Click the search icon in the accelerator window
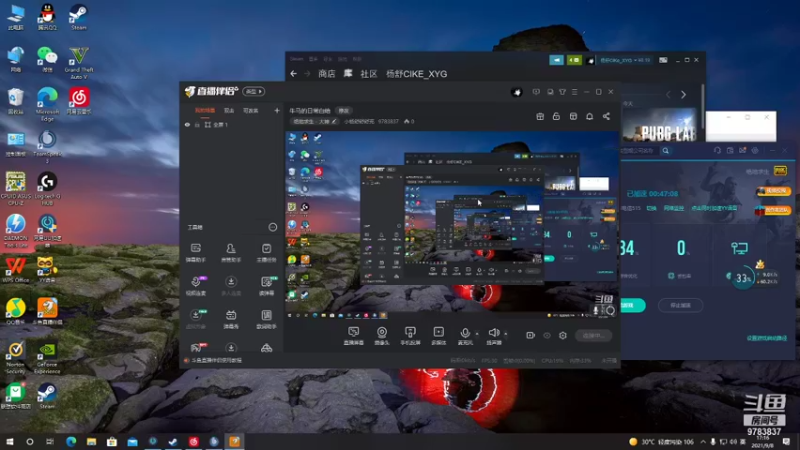Screen dimensions: 800x450 pos(665,151)
